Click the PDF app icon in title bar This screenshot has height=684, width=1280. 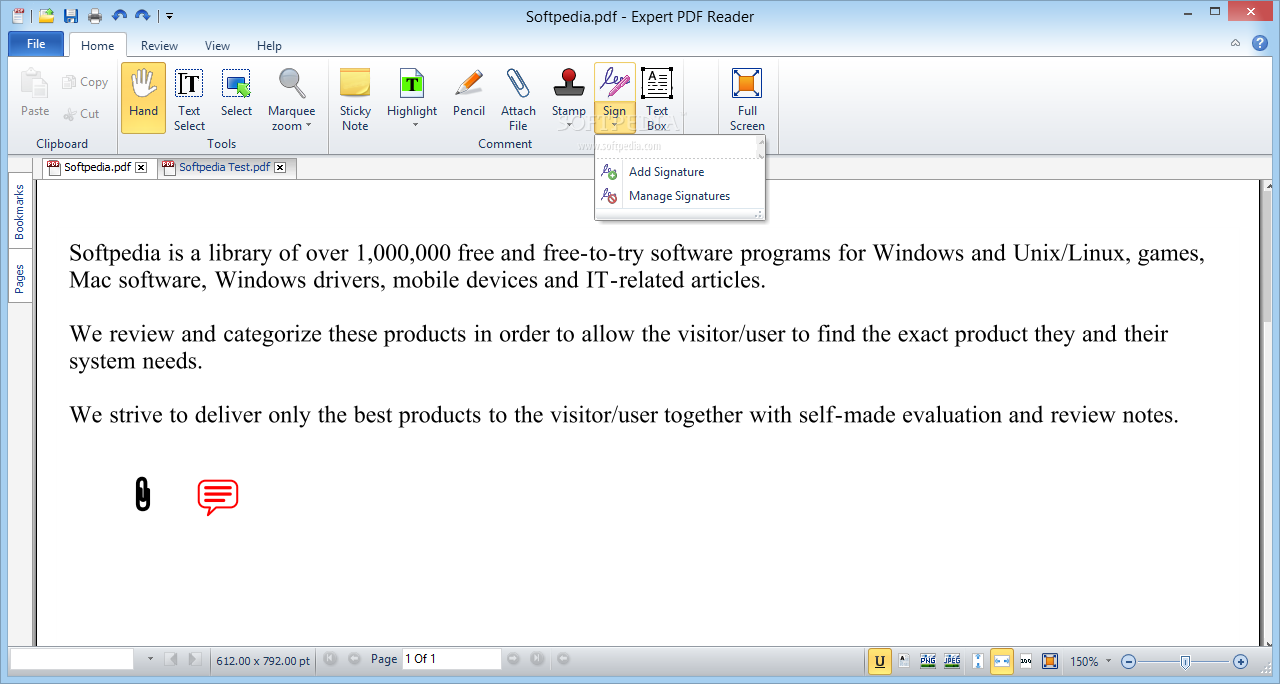click(17, 15)
